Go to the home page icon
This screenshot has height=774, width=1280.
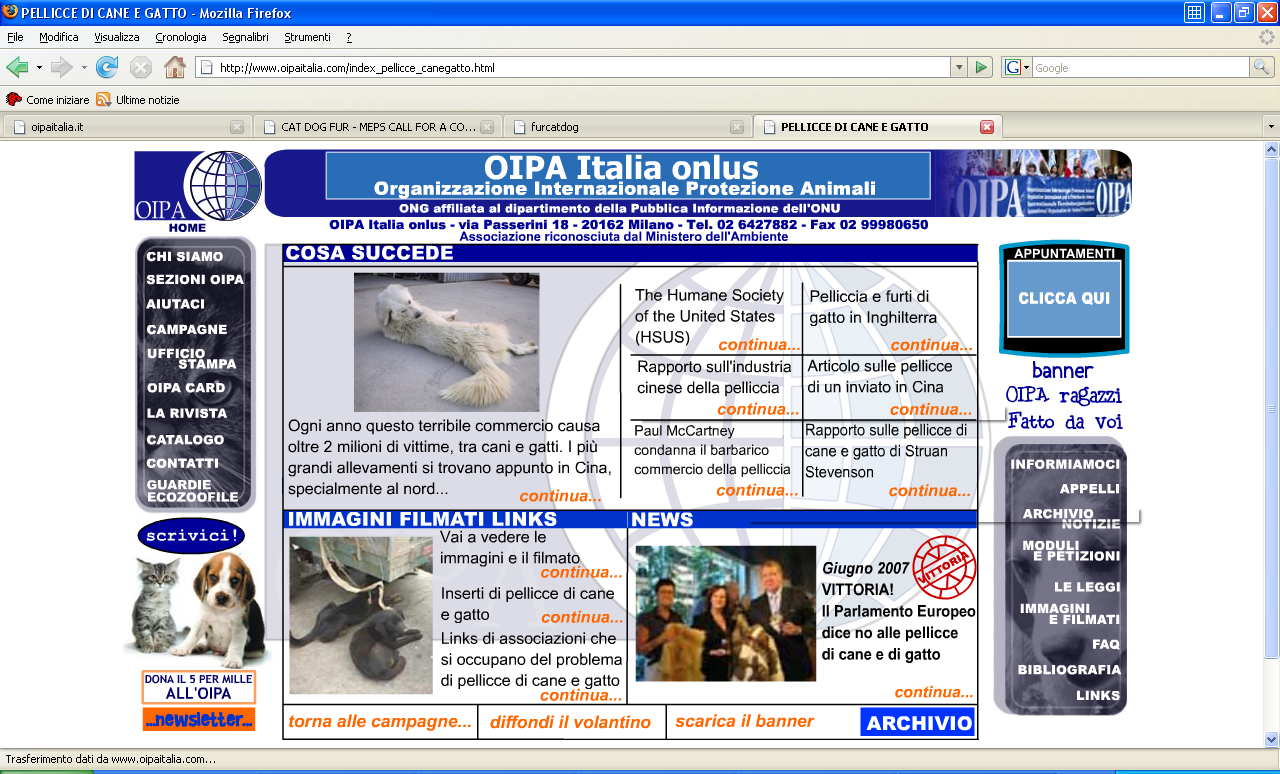(175, 67)
